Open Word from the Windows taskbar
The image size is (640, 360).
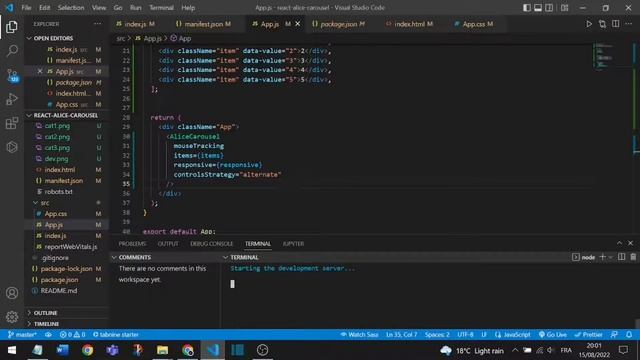click(62, 350)
